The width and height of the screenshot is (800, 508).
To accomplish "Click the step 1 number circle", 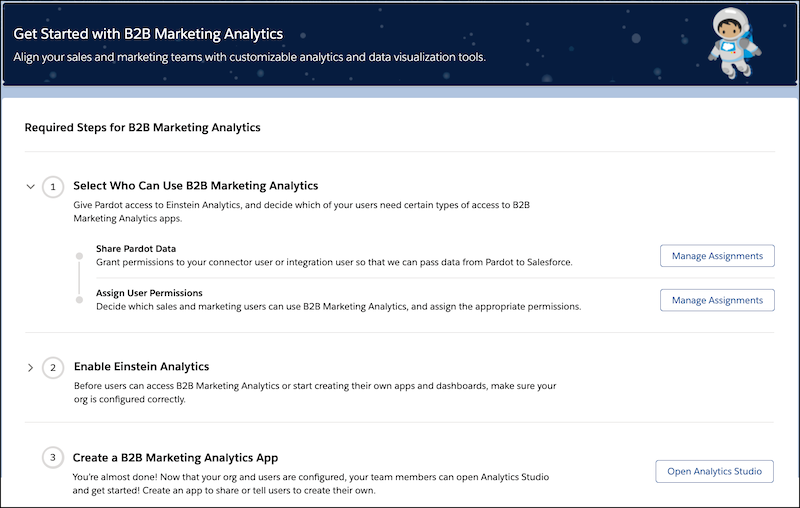I will click(x=53, y=187).
